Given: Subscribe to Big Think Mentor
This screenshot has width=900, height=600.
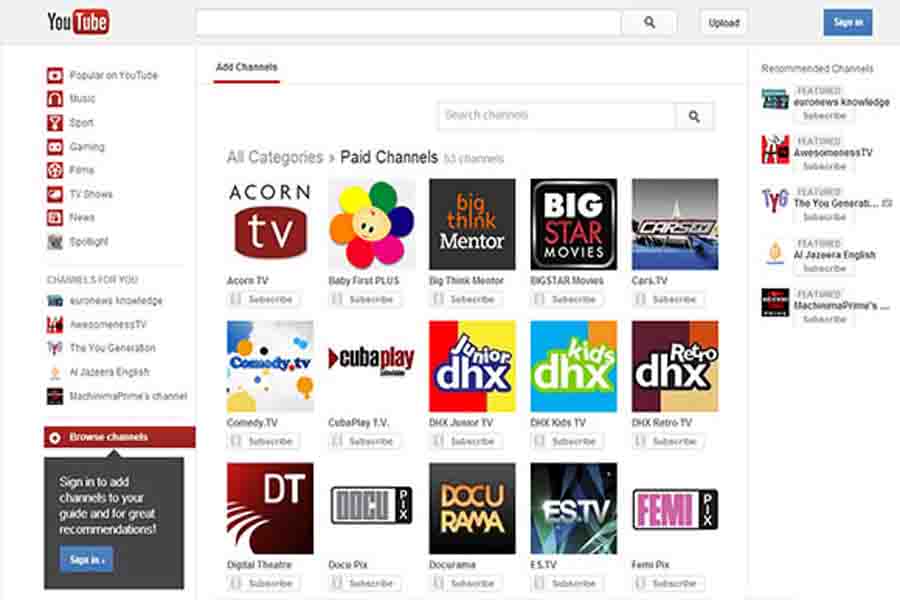Looking at the screenshot, I should click(465, 300).
